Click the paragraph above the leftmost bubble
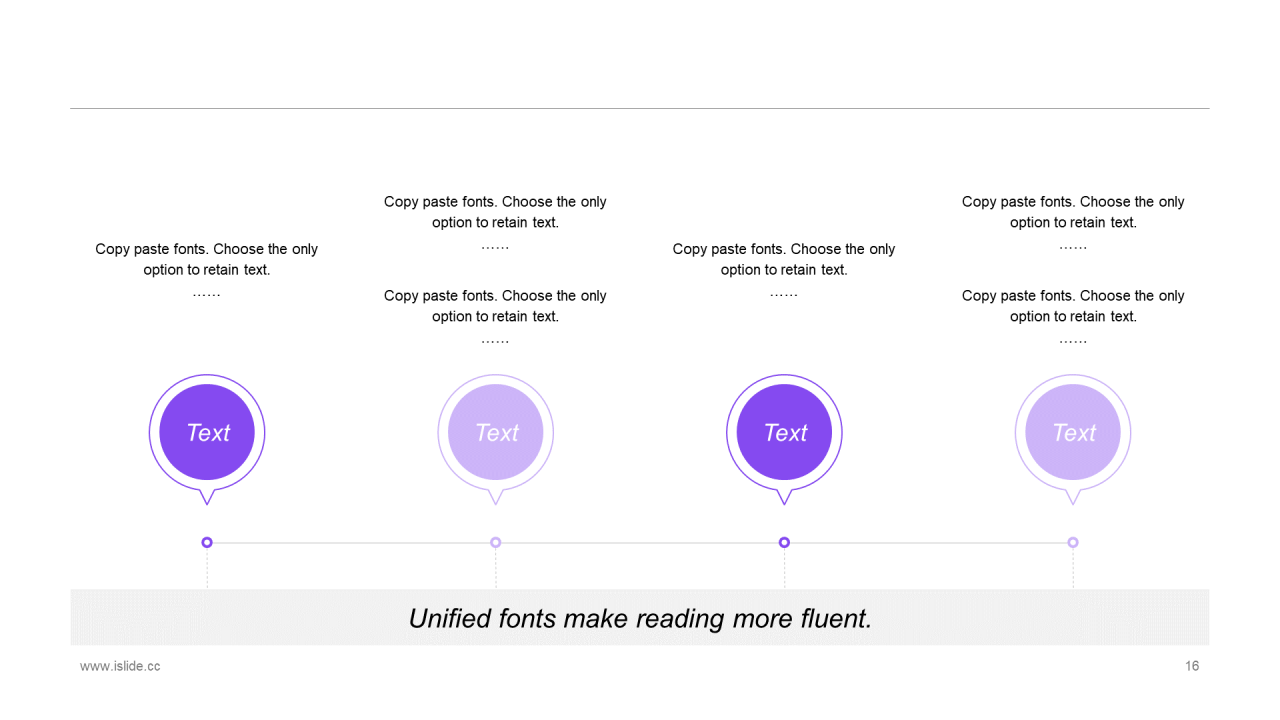 (207, 259)
